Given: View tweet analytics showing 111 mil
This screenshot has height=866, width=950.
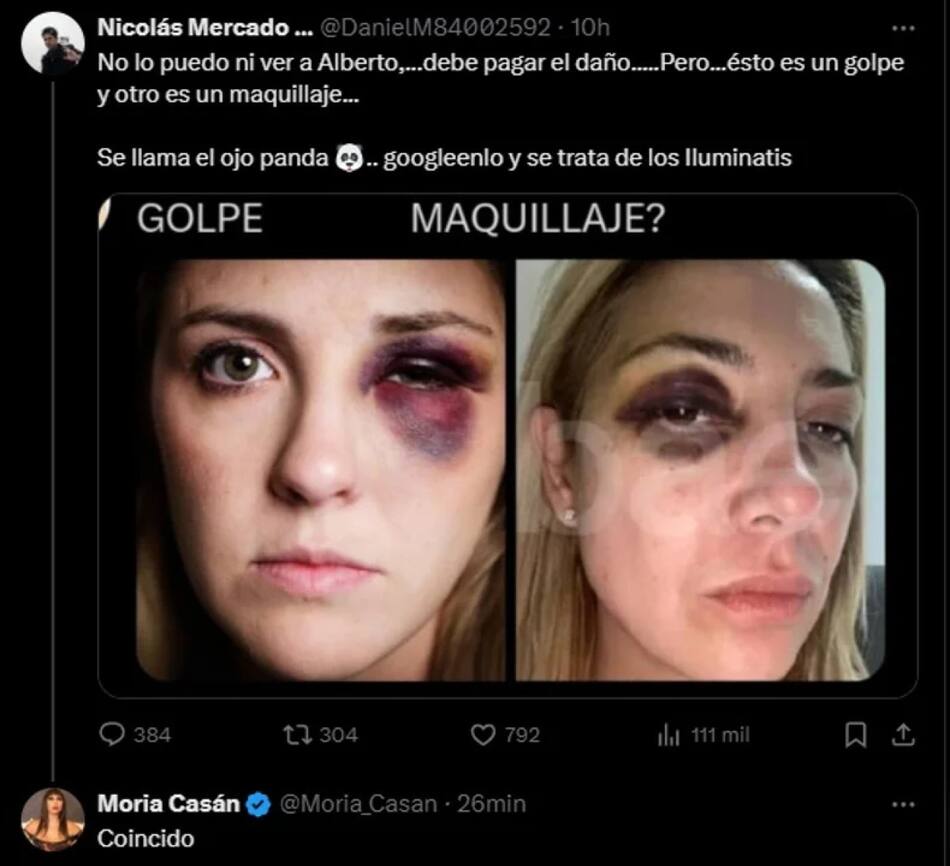Looking at the screenshot, I should (668, 735).
